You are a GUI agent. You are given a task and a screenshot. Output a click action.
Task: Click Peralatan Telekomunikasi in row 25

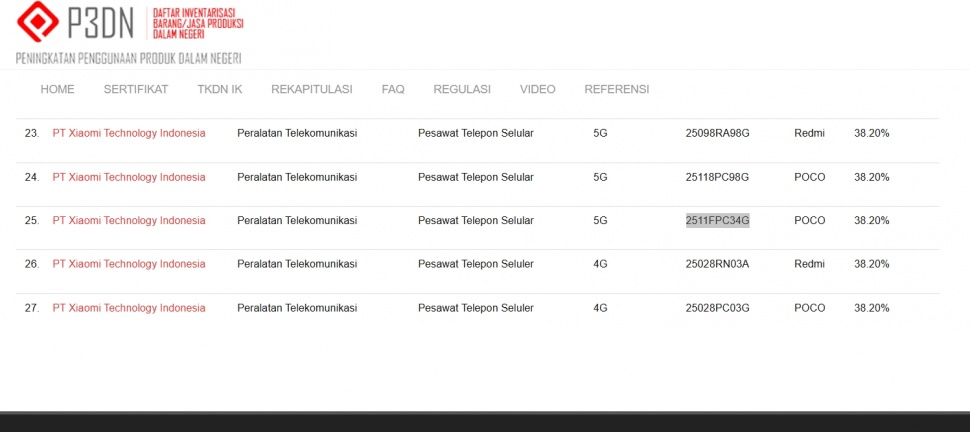click(x=297, y=220)
